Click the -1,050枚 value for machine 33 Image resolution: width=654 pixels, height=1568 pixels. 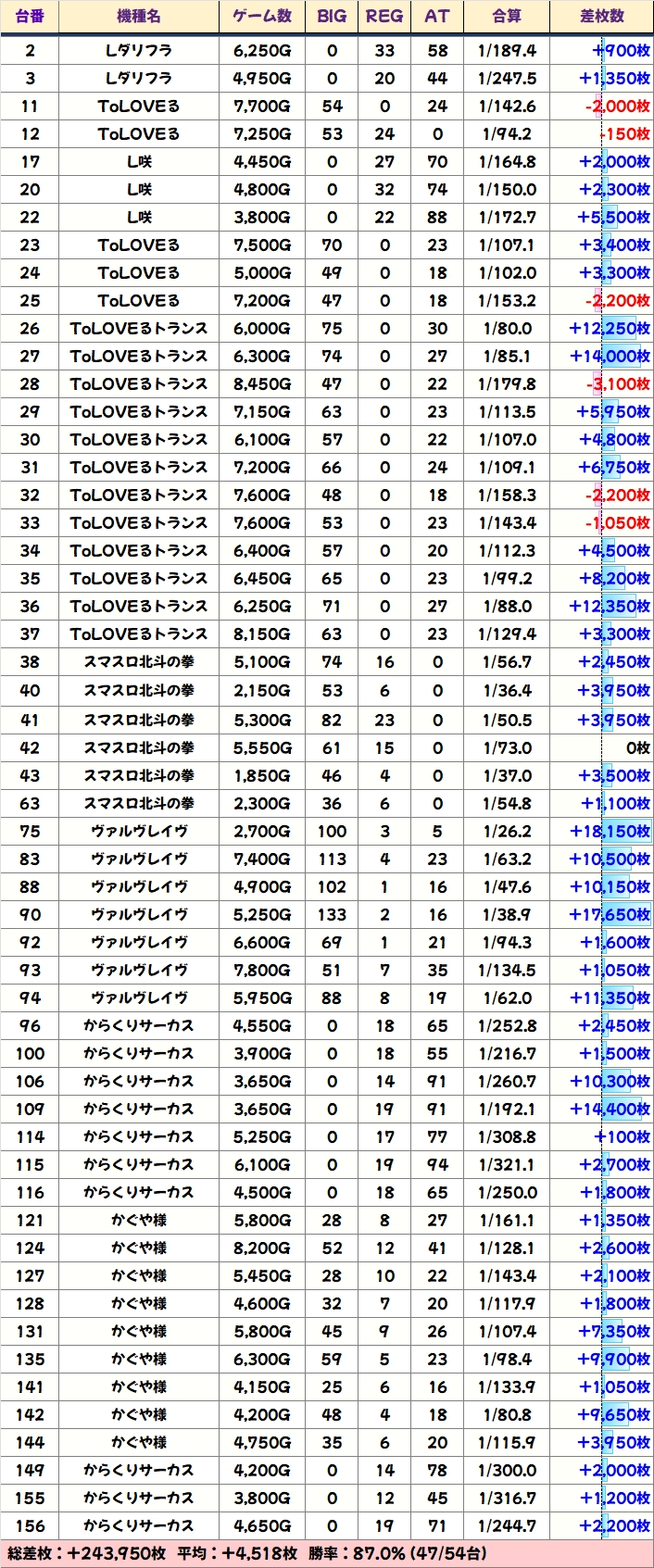point(617,522)
